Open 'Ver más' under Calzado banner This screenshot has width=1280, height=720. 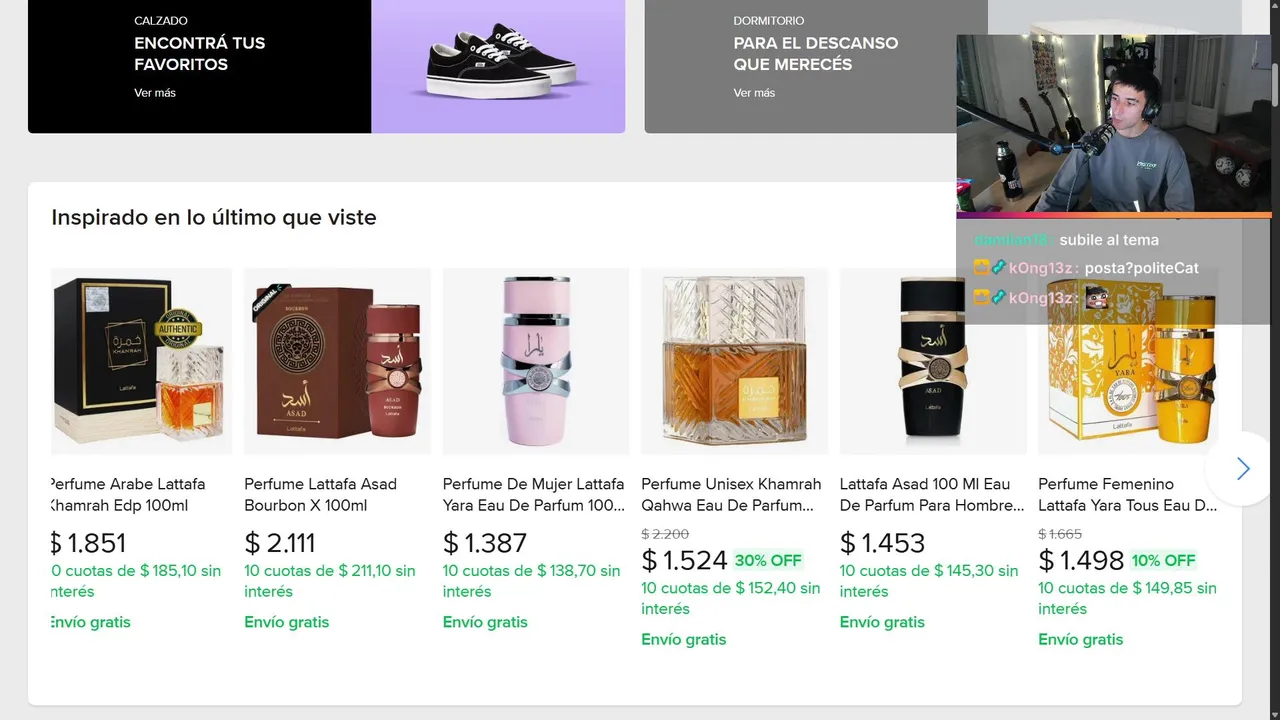[155, 93]
